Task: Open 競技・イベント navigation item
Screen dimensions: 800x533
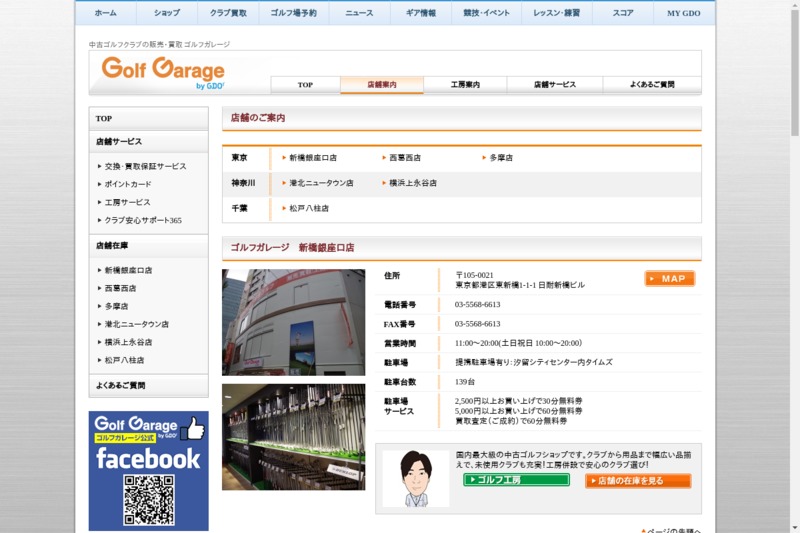Action: (486, 13)
